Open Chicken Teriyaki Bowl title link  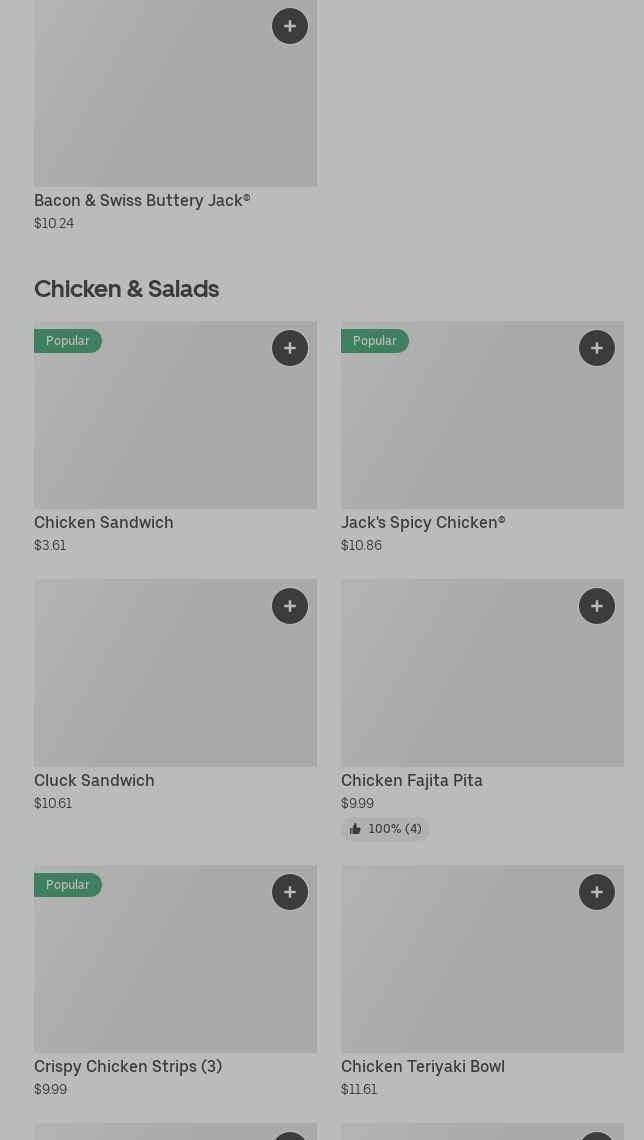[x=423, y=1066]
